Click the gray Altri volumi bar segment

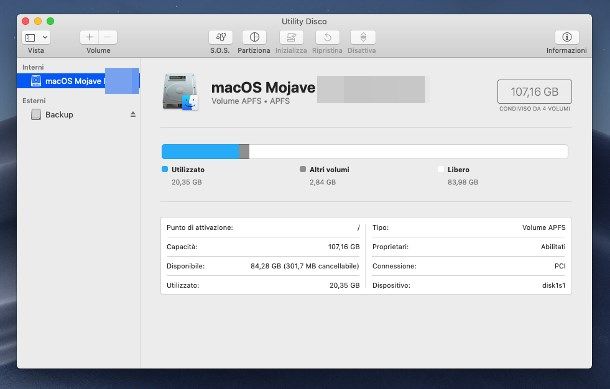coord(244,151)
